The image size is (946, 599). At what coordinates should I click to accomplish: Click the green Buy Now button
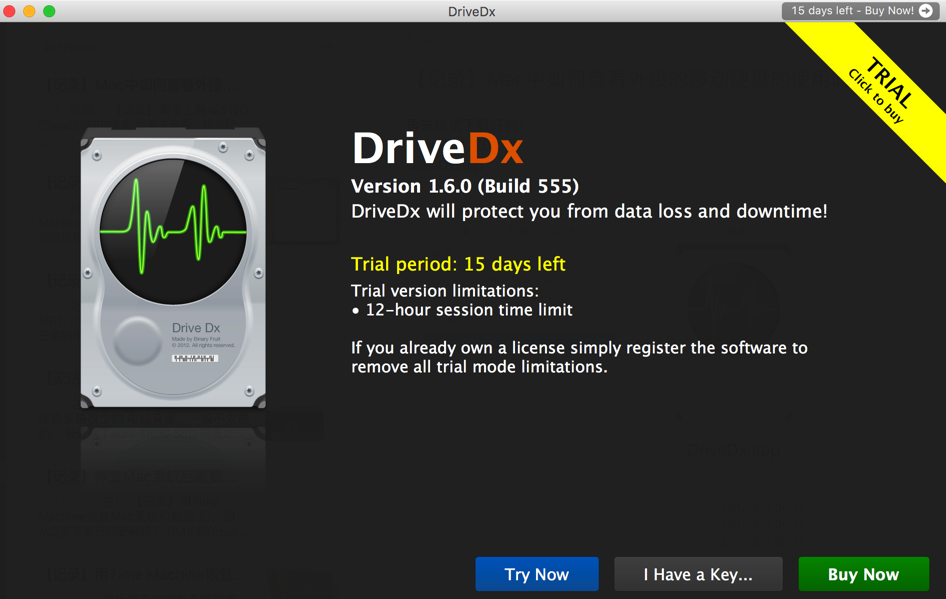[x=863, y=574]
